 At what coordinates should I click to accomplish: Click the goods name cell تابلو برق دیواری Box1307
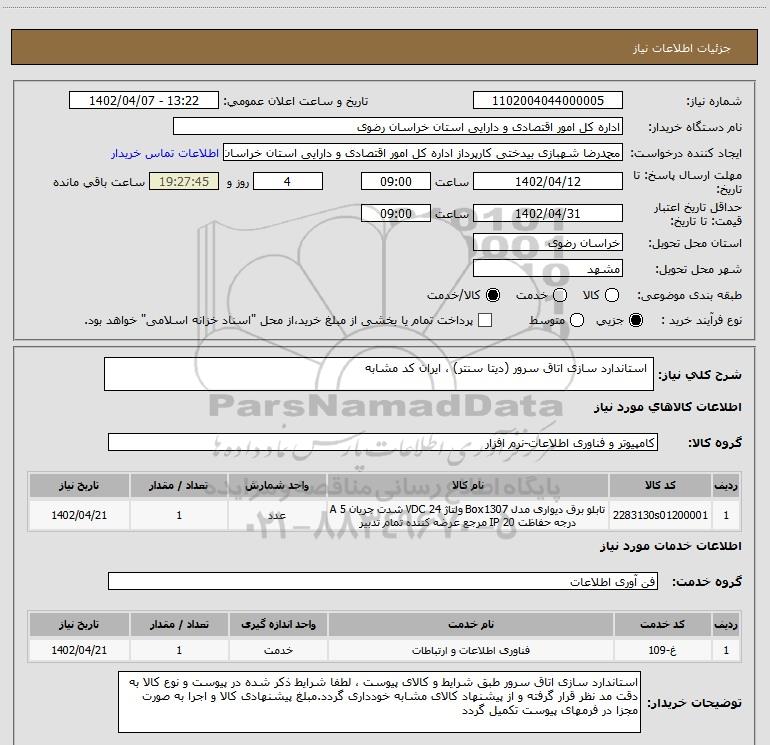(468, 515)
